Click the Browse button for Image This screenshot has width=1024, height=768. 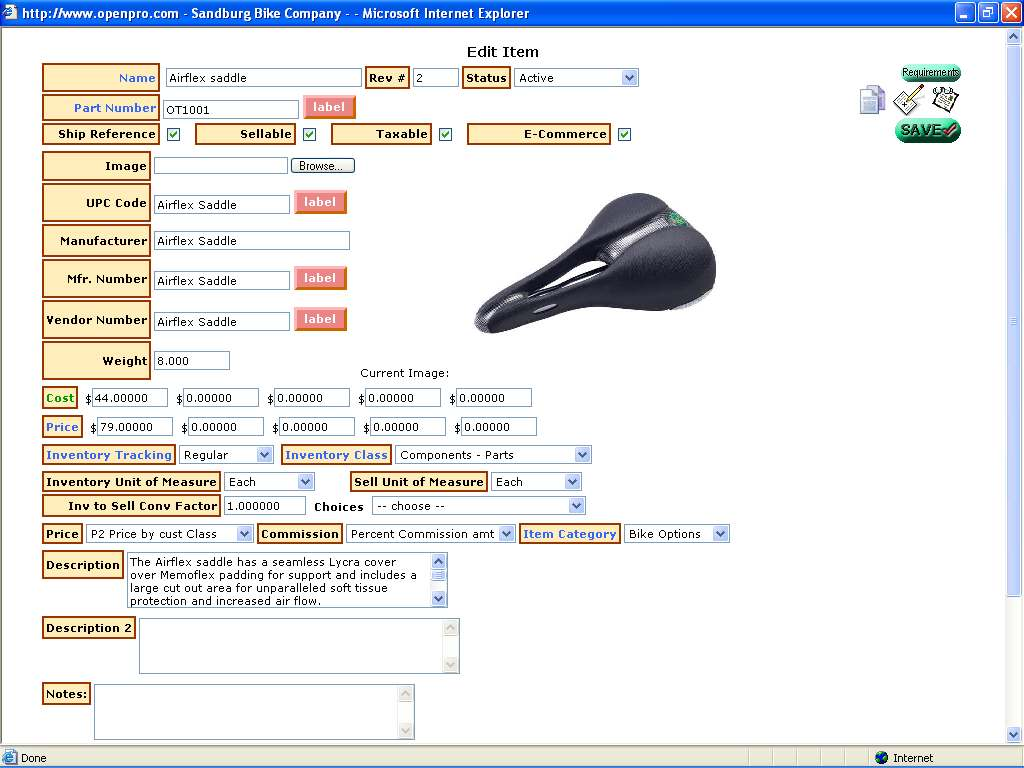[322, 166]
